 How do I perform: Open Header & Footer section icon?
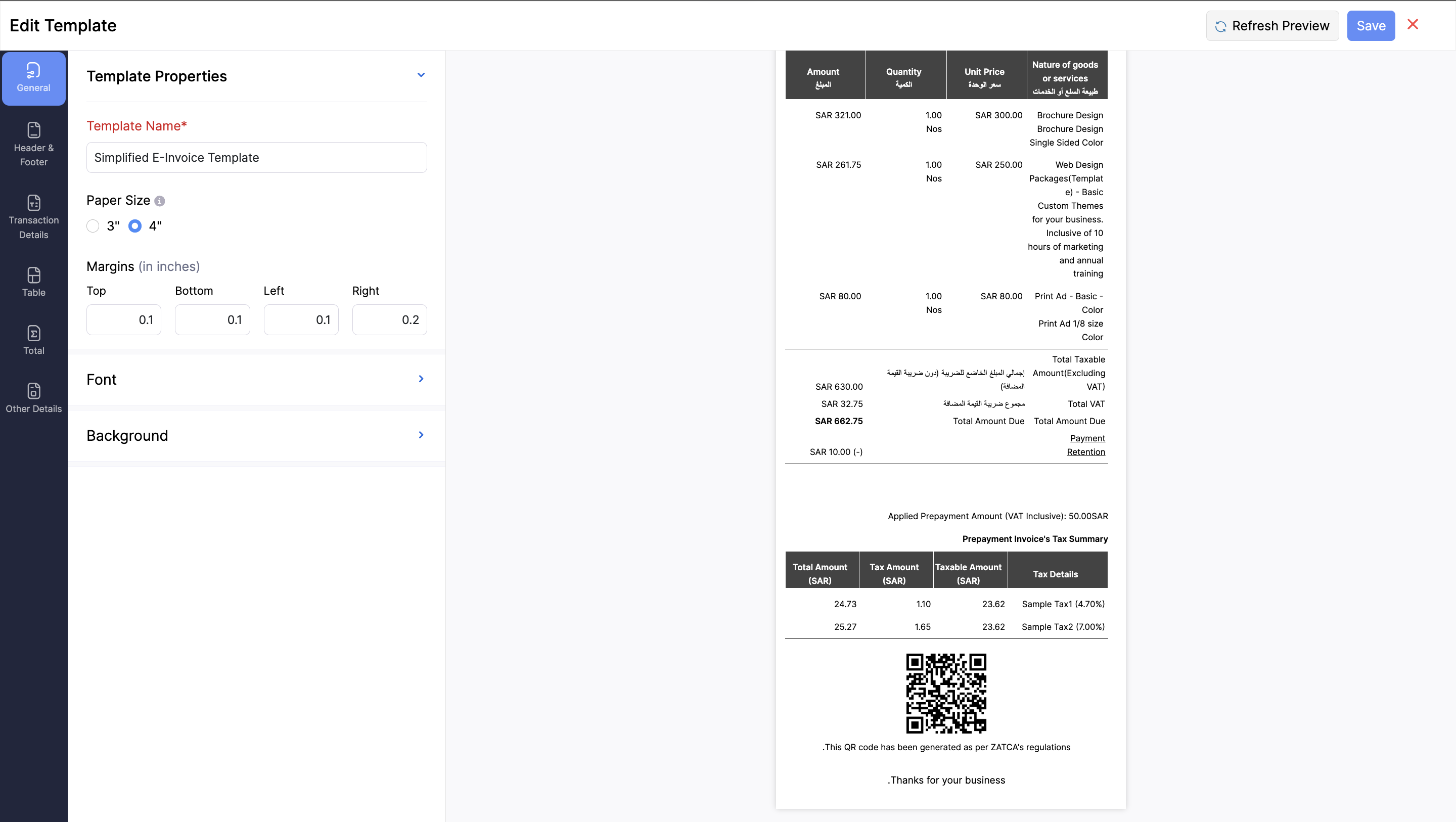coord(33,144)
